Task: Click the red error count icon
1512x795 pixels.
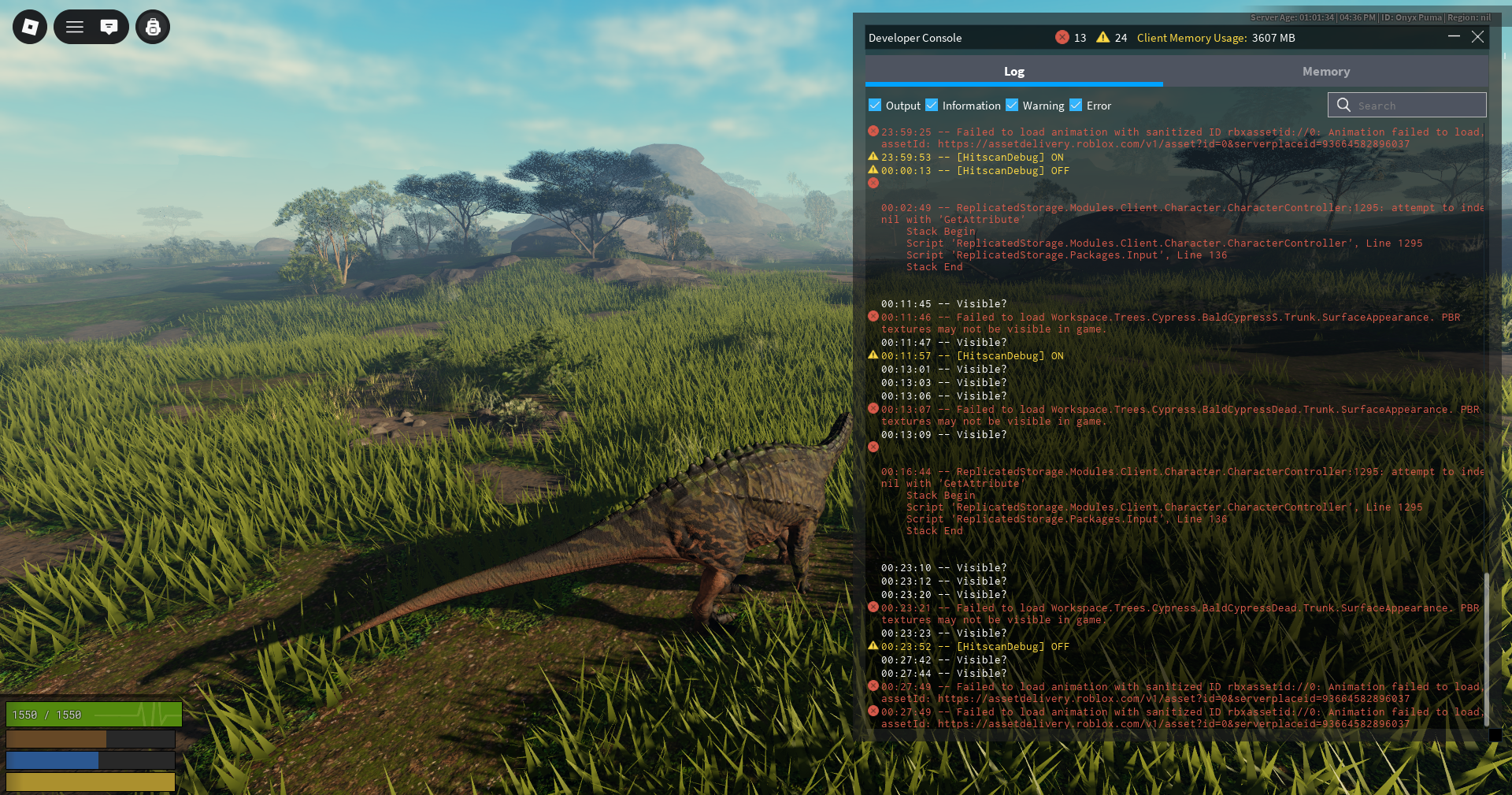Action: click(x=1062, y=37)
